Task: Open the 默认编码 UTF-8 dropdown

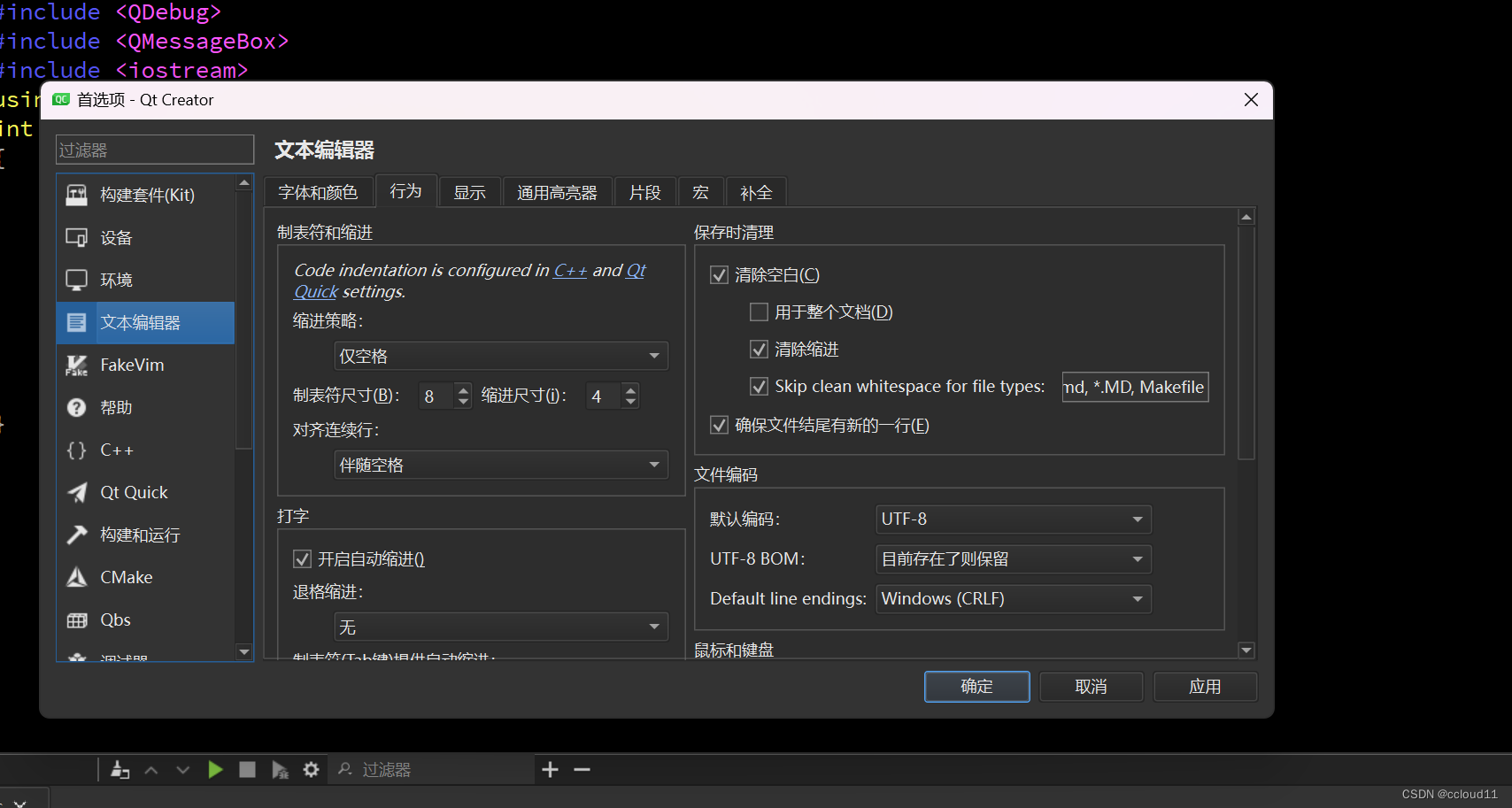Action: click(x=1014, y=519)
